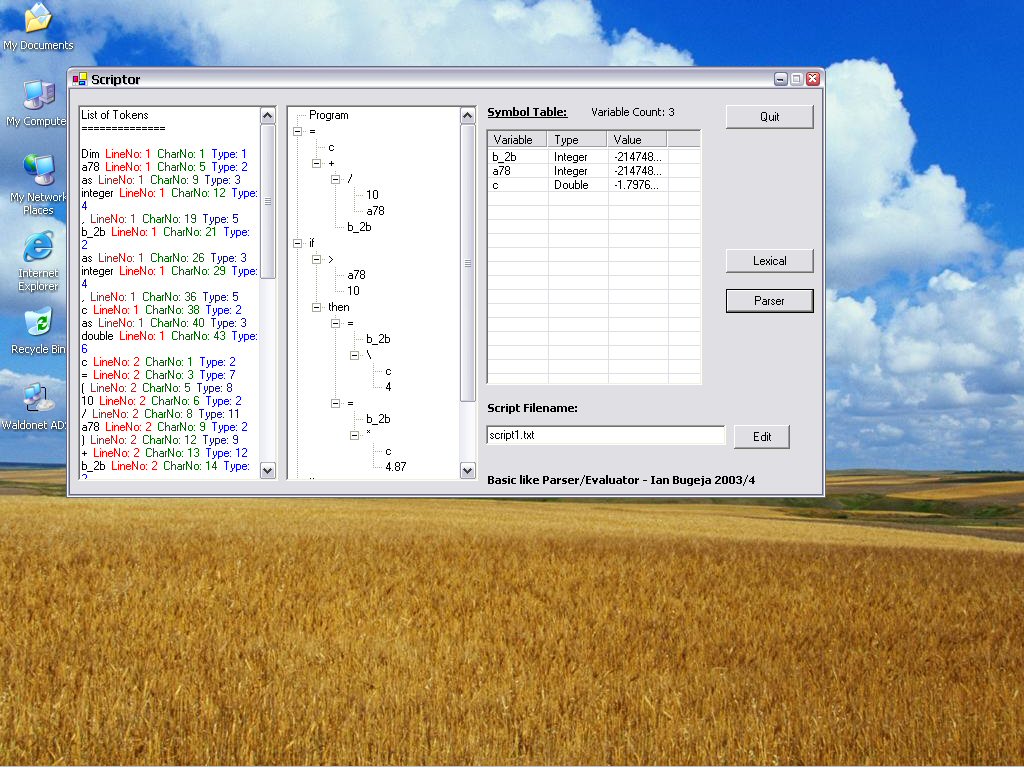Select the a78 row in Symbol Table
The height and width of the screenshot is (768, 1024).
pyautogui.click(x=594, y=171)
